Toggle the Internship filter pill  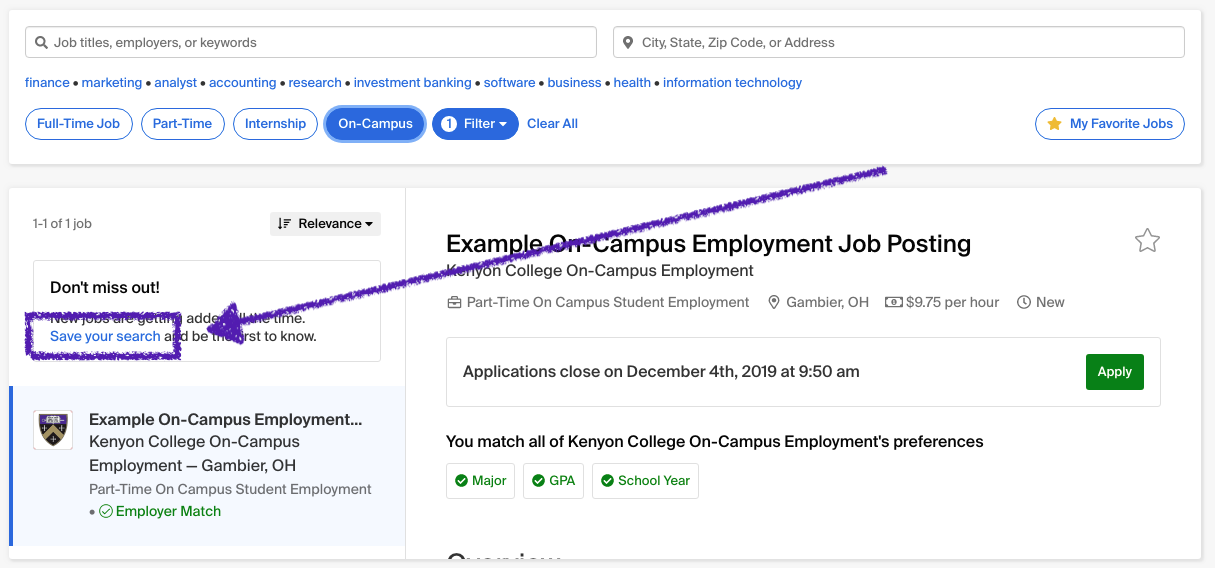pos(275,124)
